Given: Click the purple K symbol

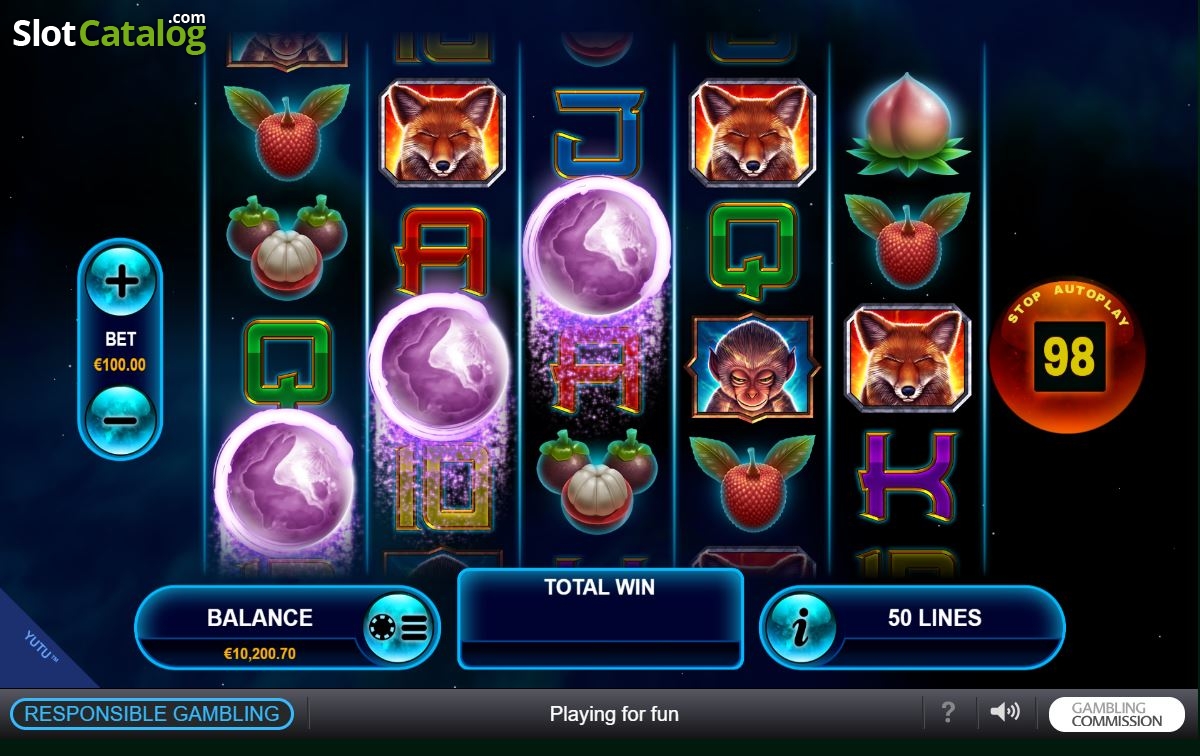Looking at the screenshot, I should click(908, 476).
